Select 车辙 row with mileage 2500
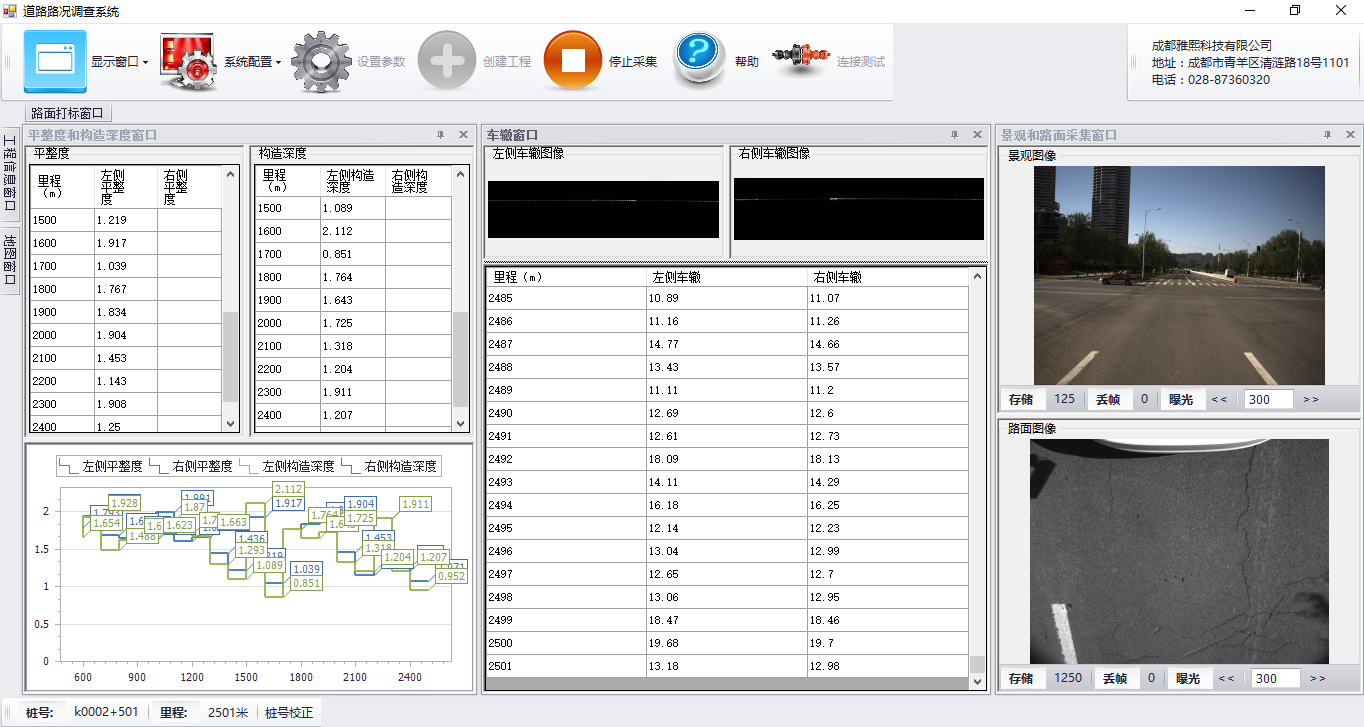Screen dimensions: 1364x727 727,643
